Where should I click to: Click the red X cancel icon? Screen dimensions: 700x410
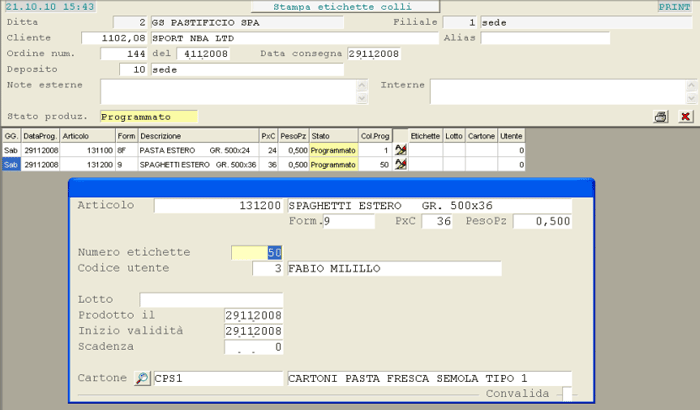point(685,117)
